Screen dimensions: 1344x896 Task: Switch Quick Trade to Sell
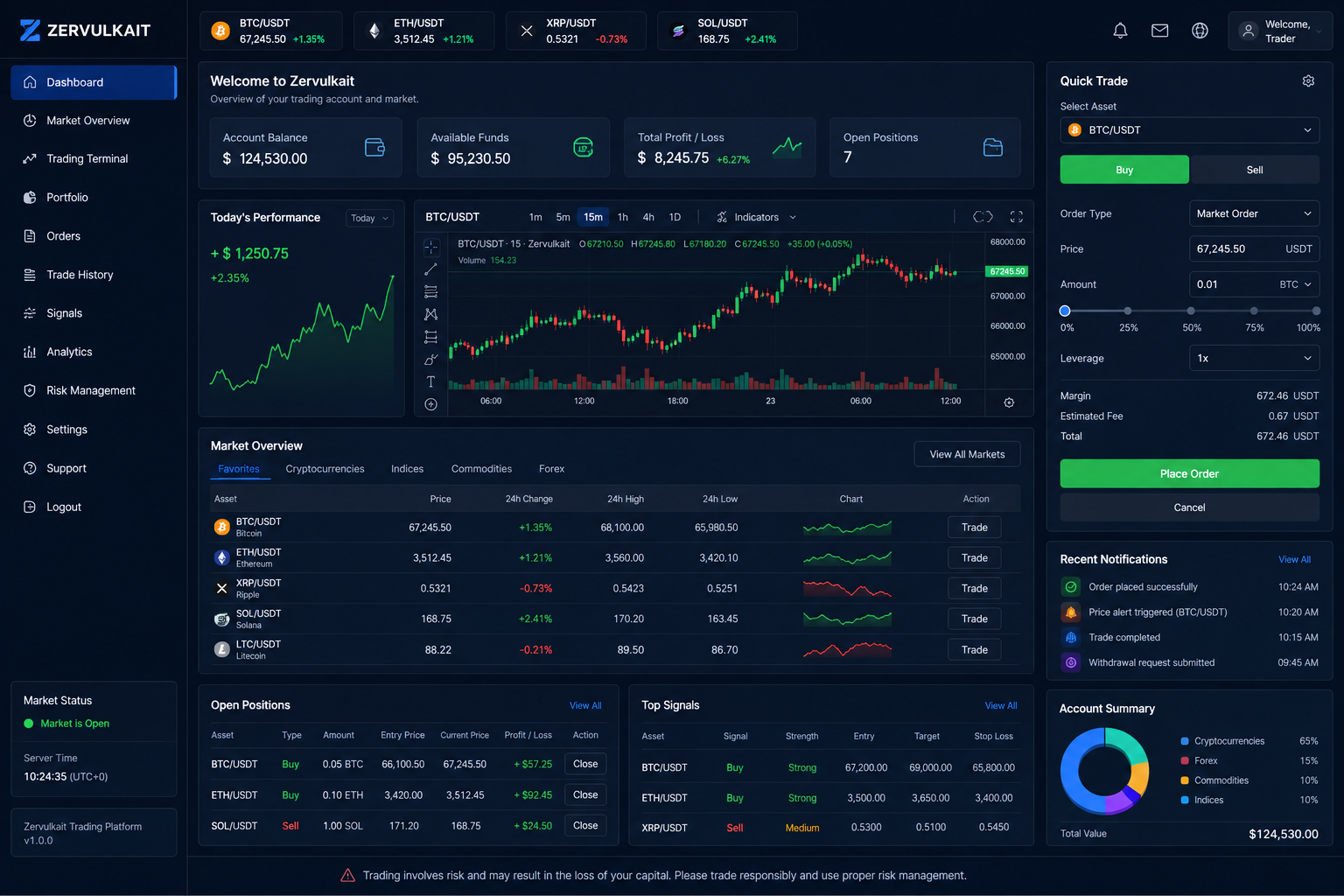[x=1255, y=170]
